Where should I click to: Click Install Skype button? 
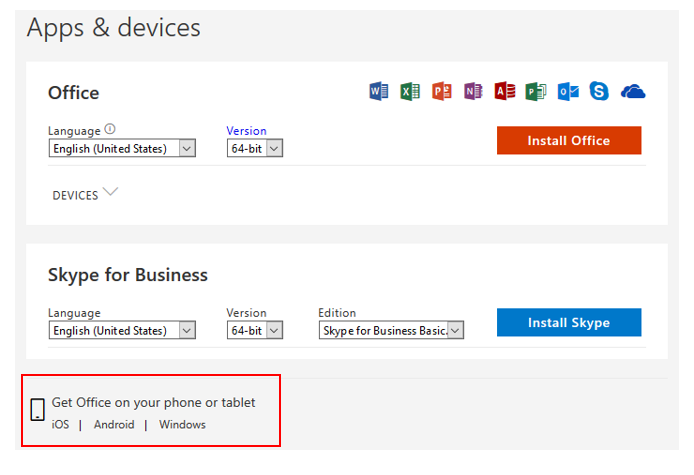click(569, 322)
